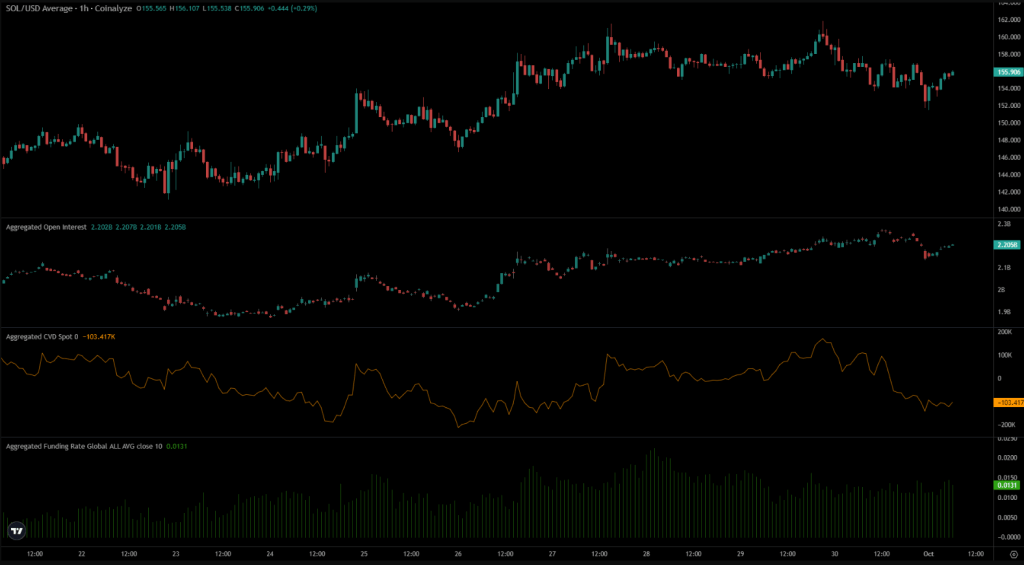Click the 200K CVD axis label
Screen dimensions: 1024x565
pyautogui.click(x=1005, y=332)
